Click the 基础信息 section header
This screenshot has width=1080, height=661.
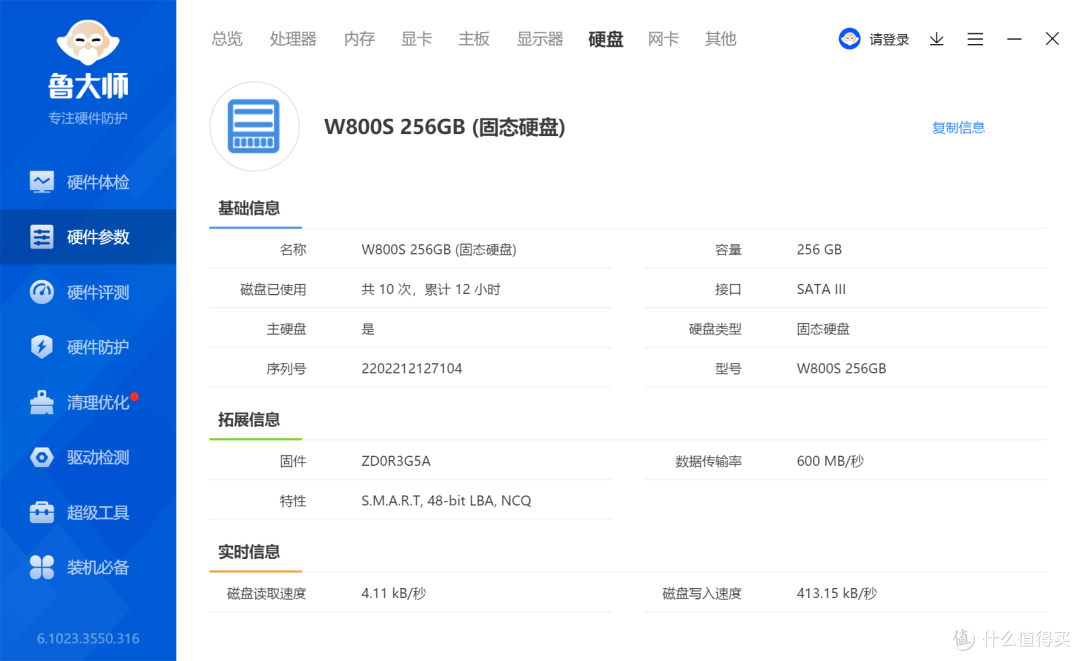(249, 208)
